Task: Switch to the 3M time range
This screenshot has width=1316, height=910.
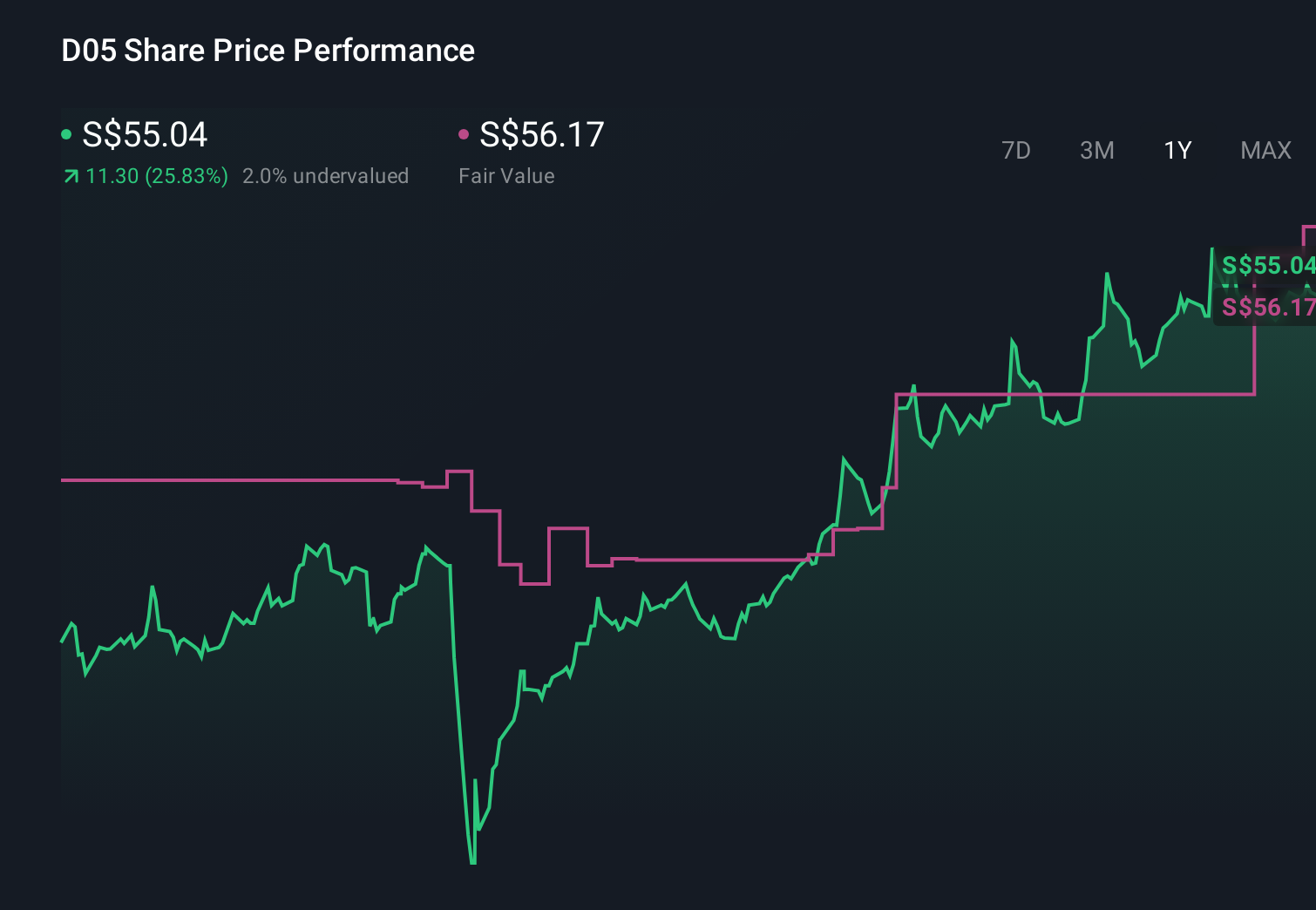Action: coord(1096,150)
